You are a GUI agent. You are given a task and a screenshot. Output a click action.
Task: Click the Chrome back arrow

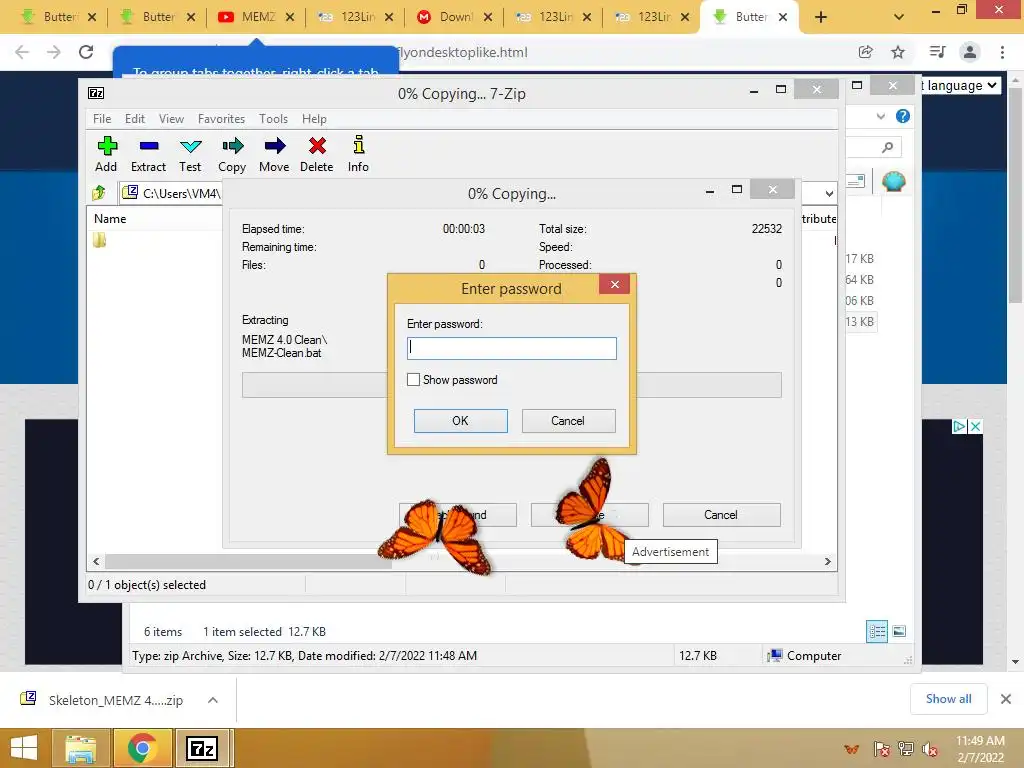pos(22,52)
